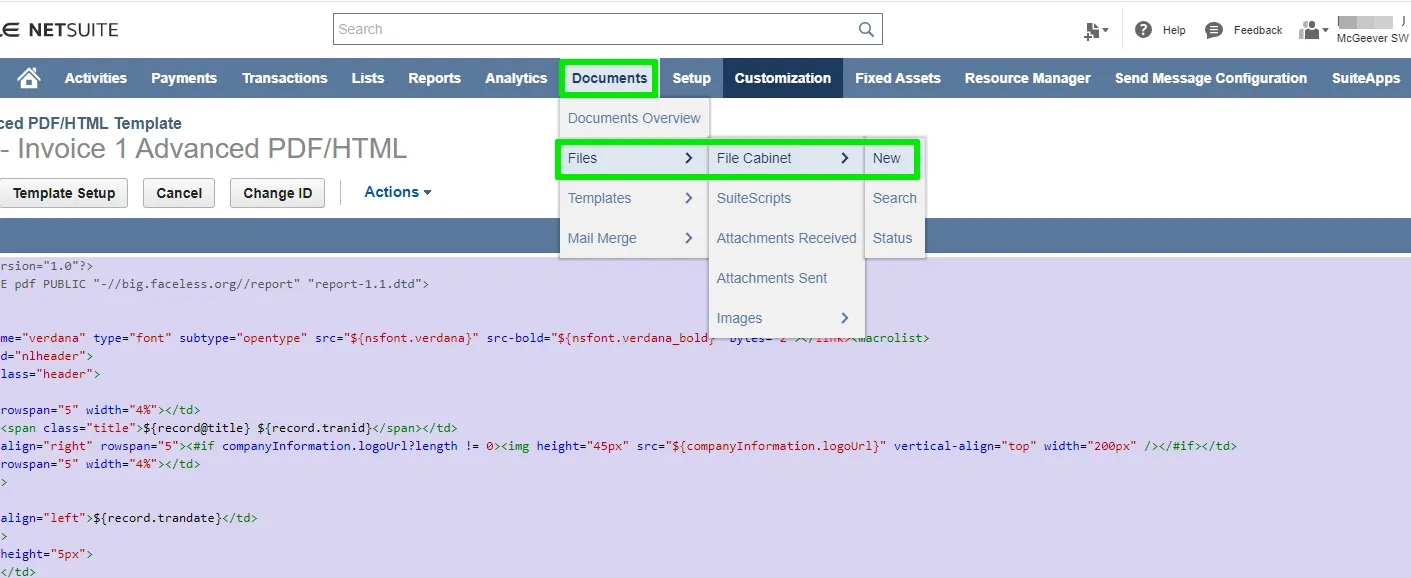This screenshot has width=1411, height=578.
Task: Open the Setup menu
Action: pyautogui.click(x=692, y=78)
